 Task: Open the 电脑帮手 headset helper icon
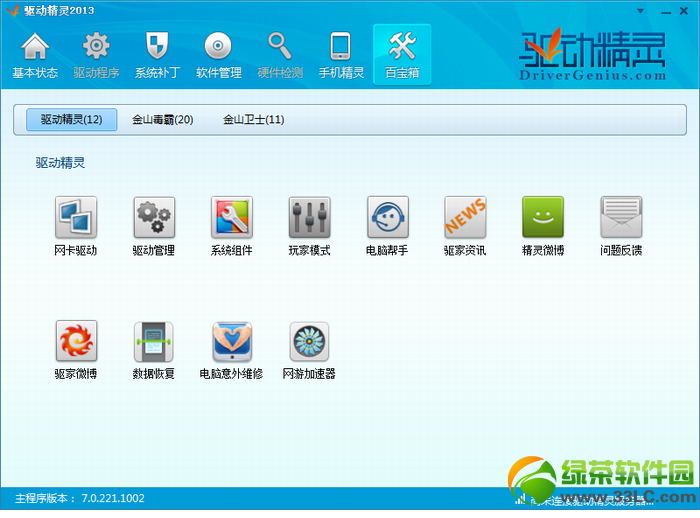coord(388,217)
